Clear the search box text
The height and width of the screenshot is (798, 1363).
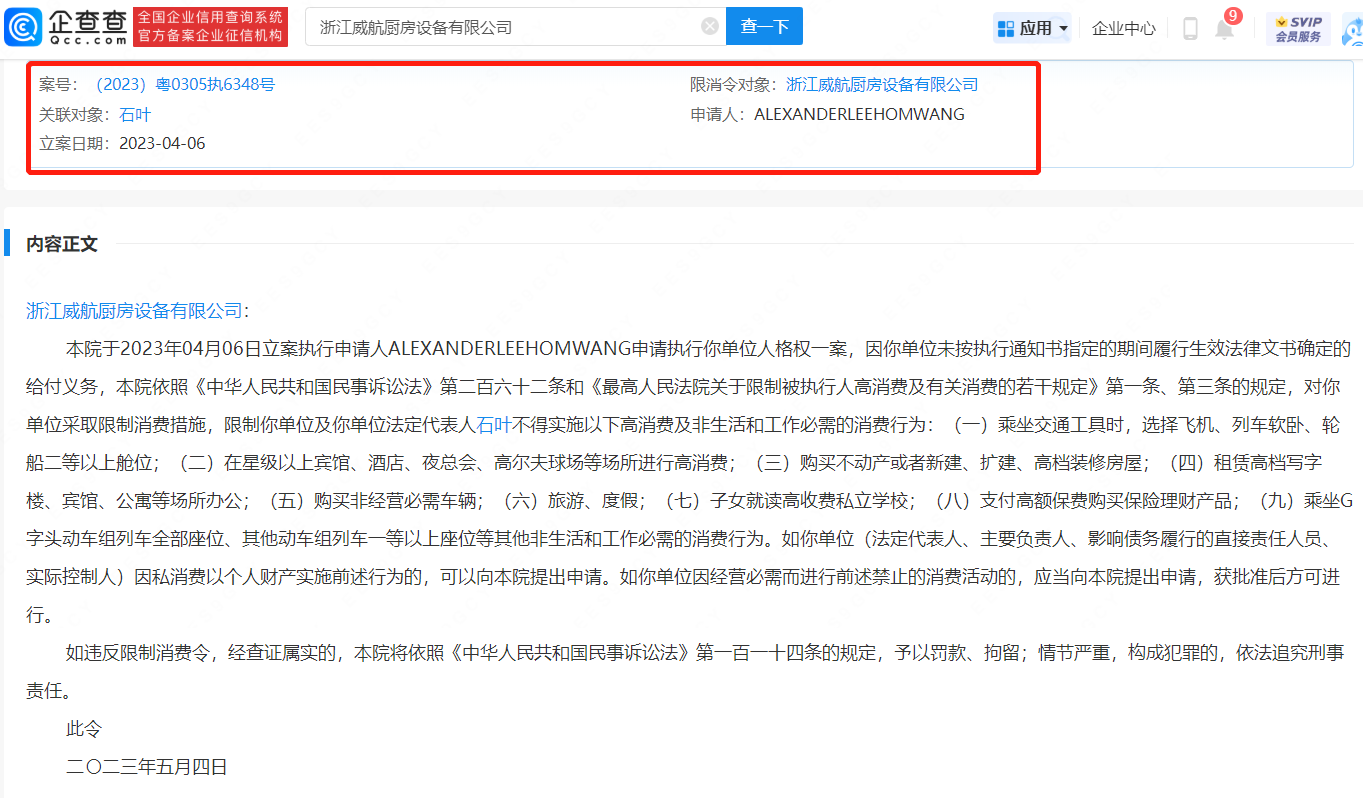coord(710,27)
